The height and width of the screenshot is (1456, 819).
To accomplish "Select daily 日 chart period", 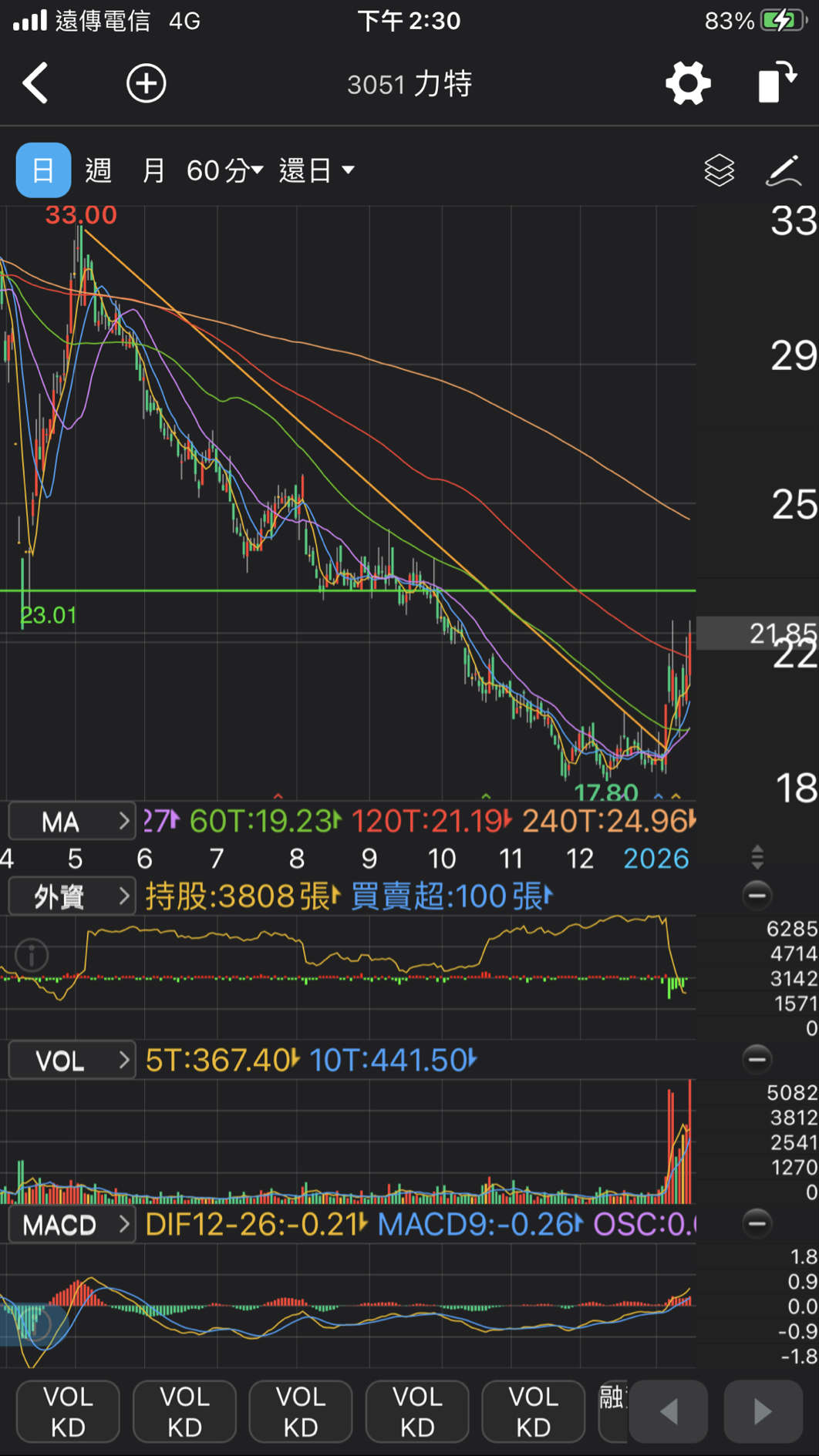I will click(x=43, y=170).
